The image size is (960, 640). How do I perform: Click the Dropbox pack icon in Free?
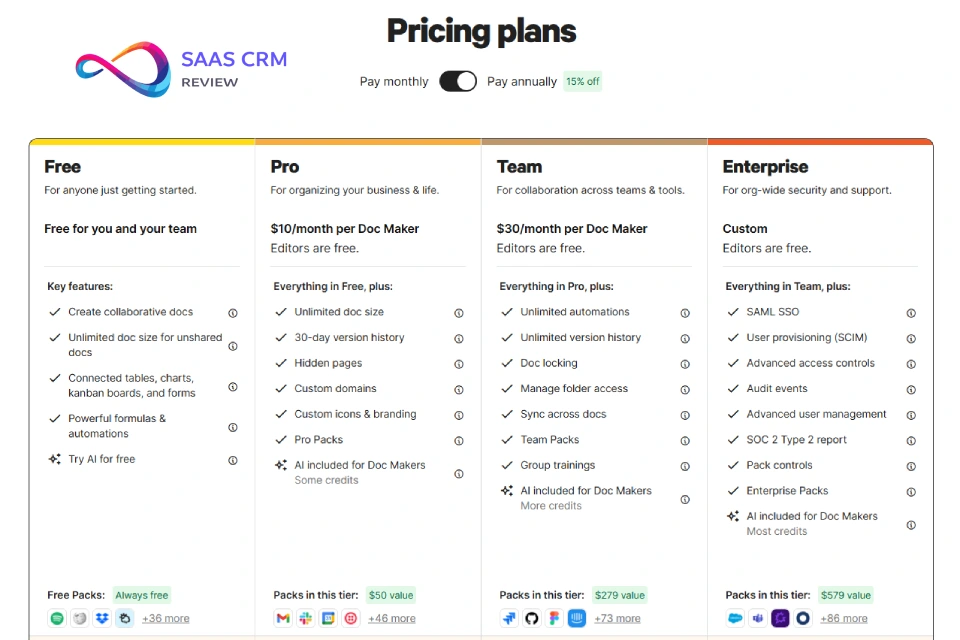coord(102,618)
